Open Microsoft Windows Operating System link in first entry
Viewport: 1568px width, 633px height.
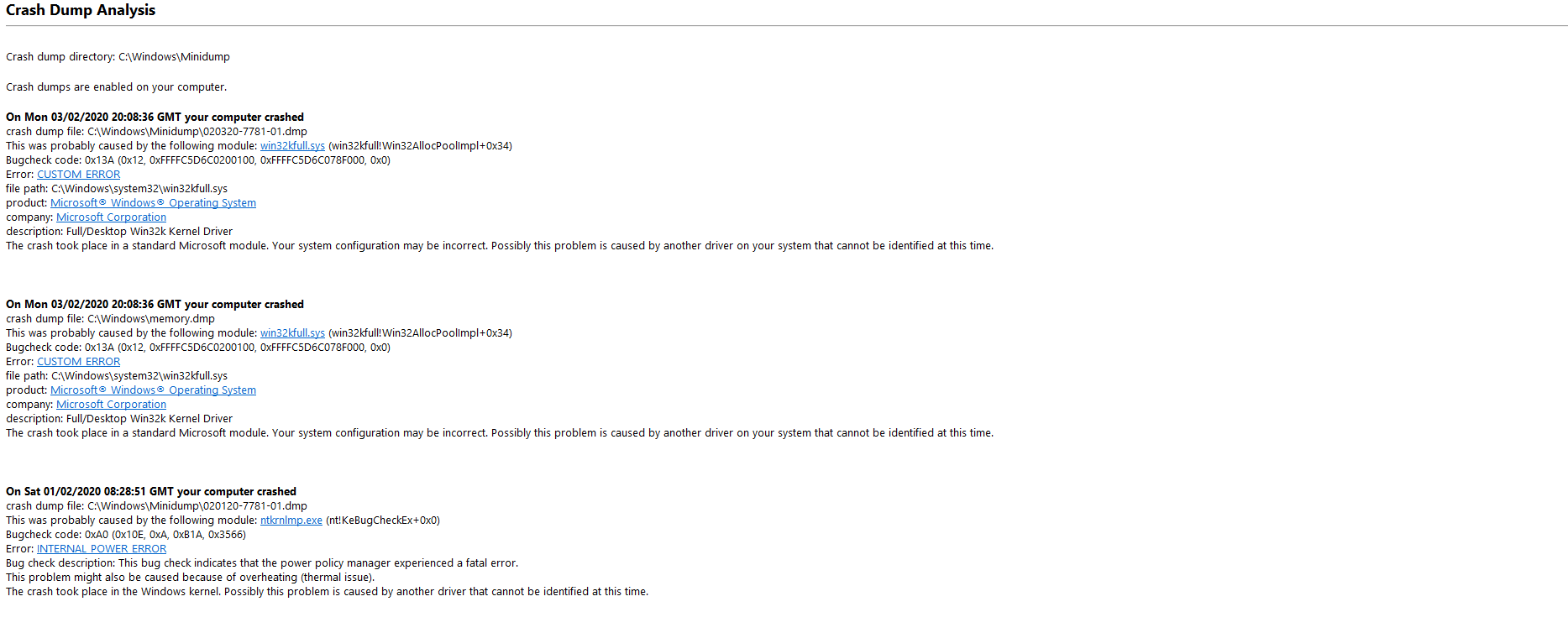153,203
